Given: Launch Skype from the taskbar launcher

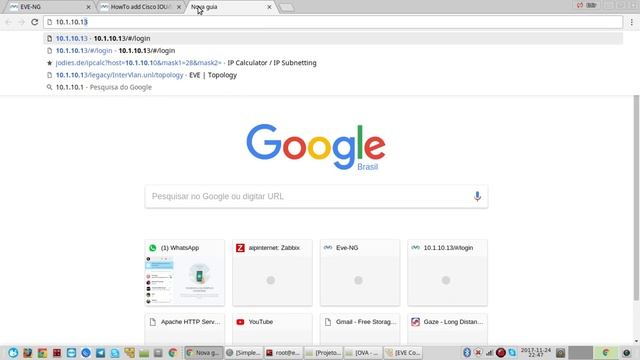Looking at the screenshot, I should [x=115, y=353].
